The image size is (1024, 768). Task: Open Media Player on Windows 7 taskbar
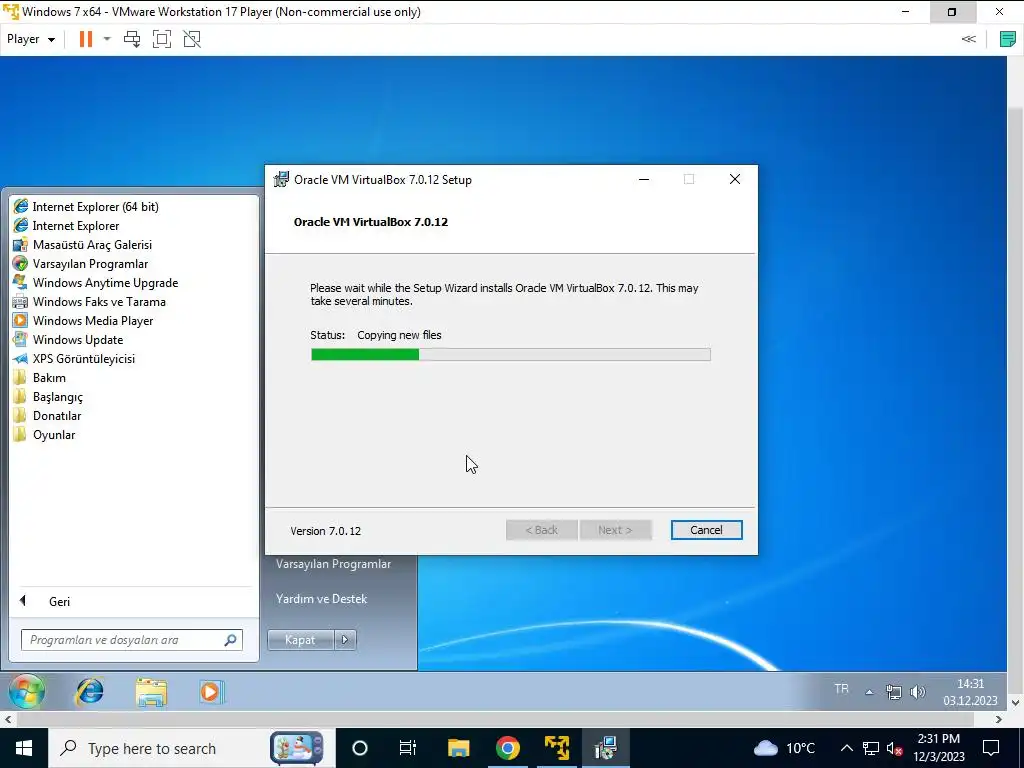click(x=211, y=691)
